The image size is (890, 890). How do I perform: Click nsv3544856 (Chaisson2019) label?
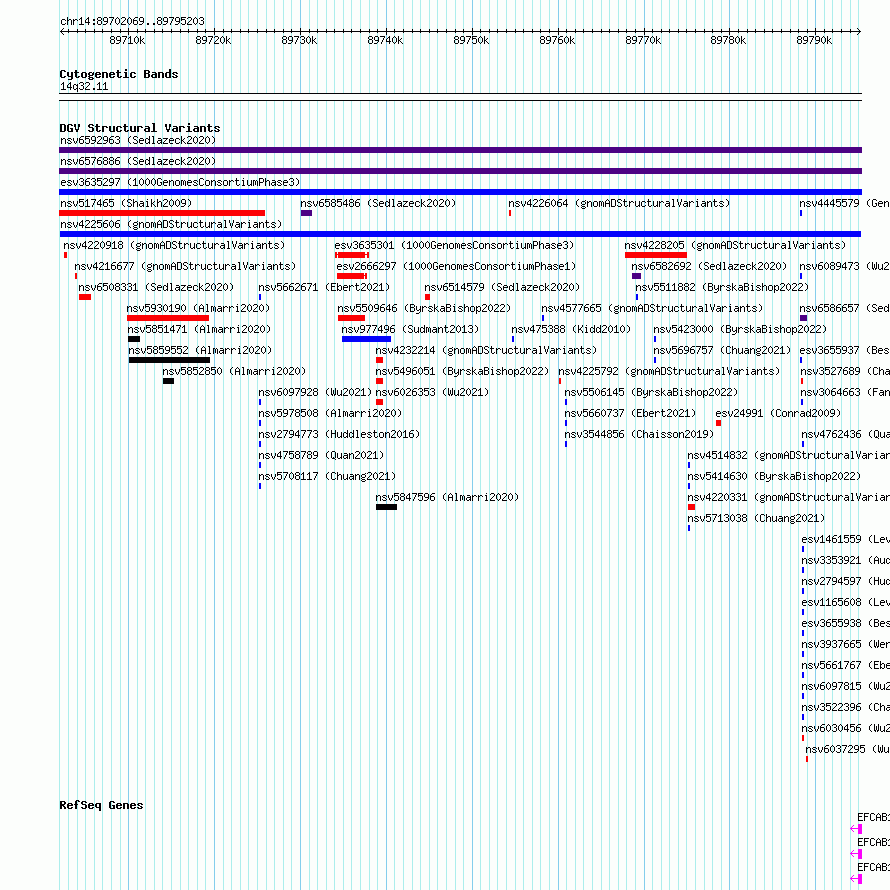639,434
